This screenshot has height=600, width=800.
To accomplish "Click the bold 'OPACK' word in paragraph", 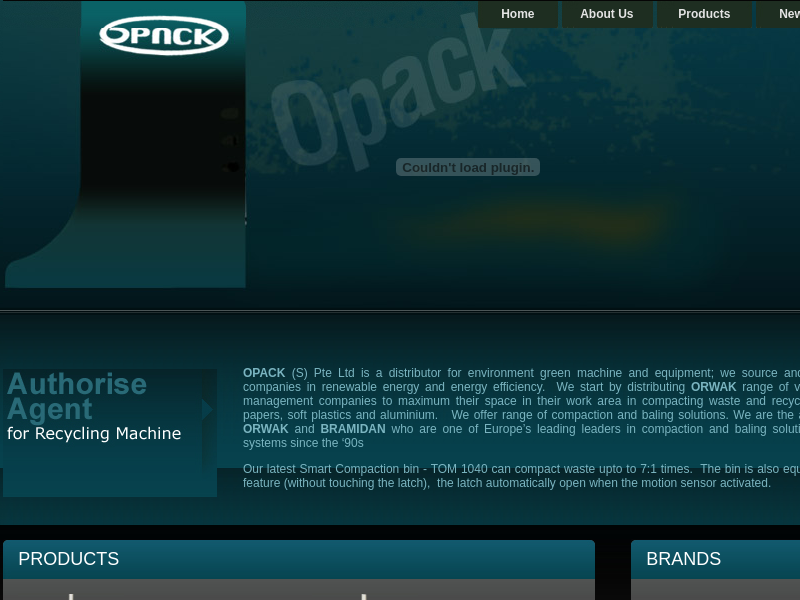I will [x=264, y=373].
